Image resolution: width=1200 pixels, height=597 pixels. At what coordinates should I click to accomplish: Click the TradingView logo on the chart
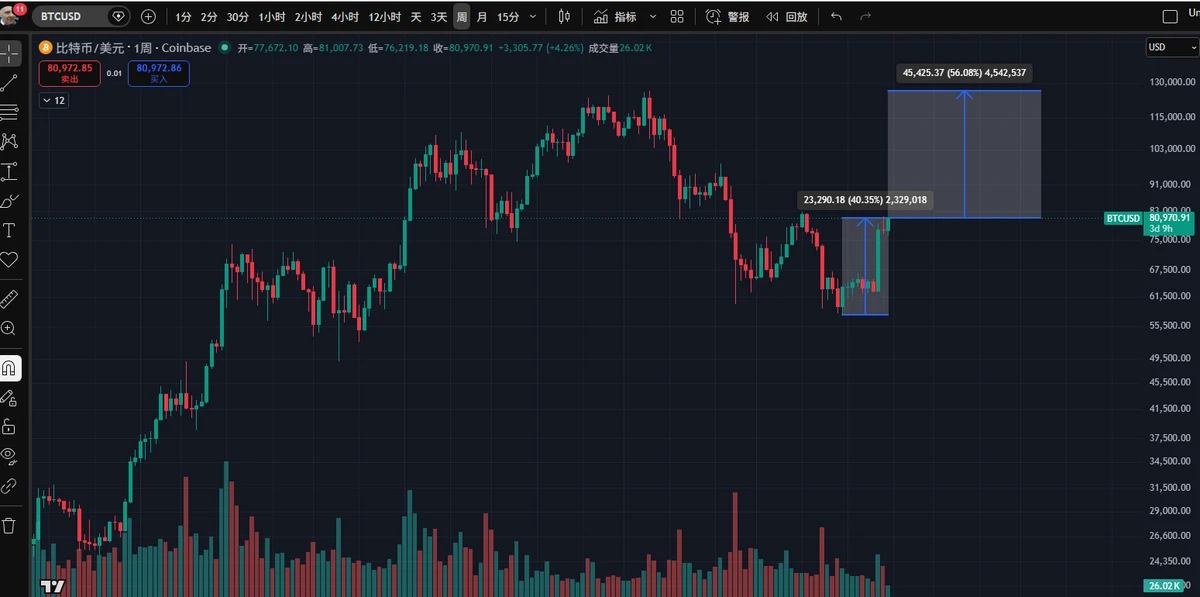pyautogui.click(x=53, y=586)
